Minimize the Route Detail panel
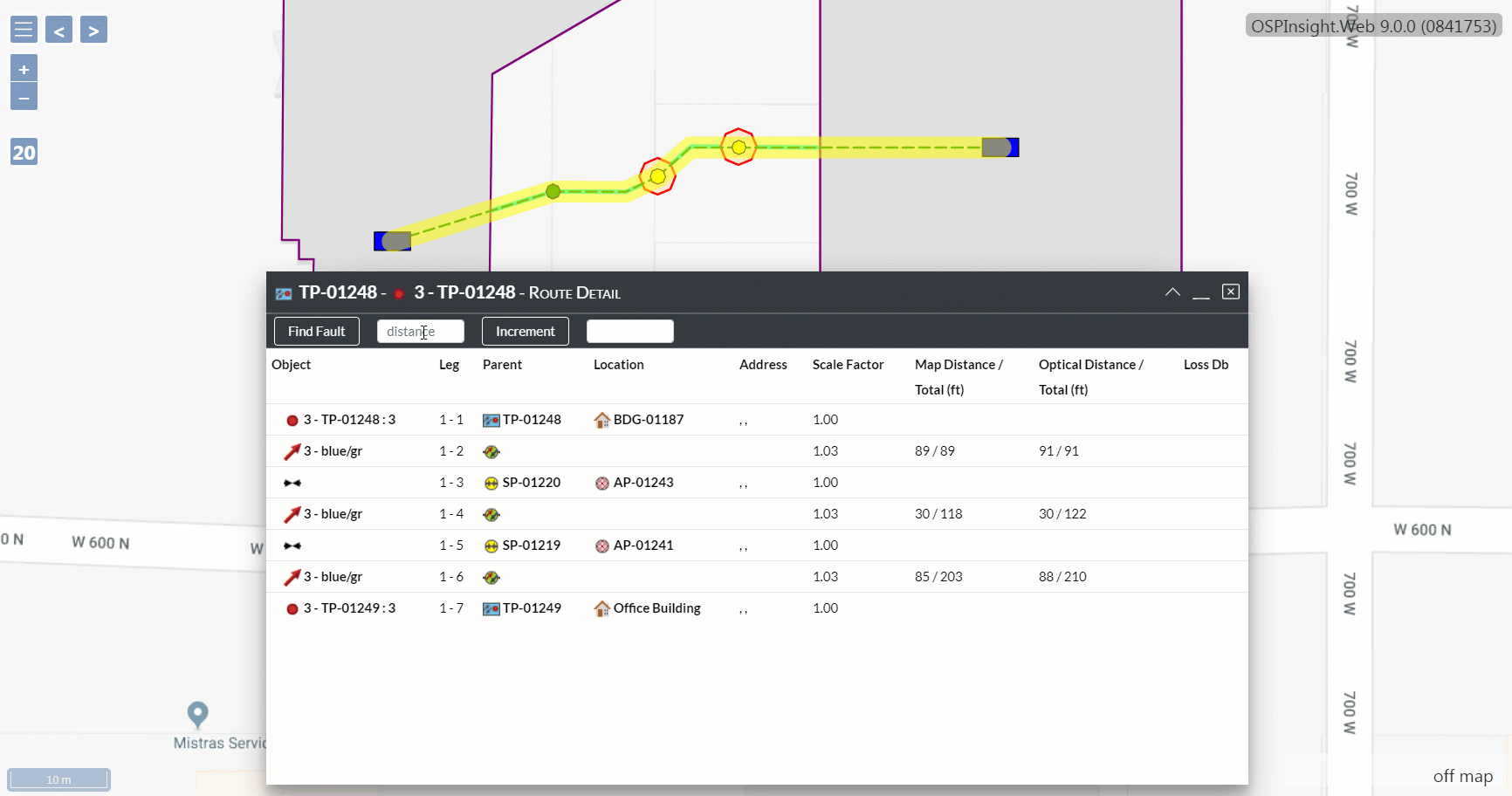The image size is (1512, 796). pyautogui.click(x=1201, y=292)
